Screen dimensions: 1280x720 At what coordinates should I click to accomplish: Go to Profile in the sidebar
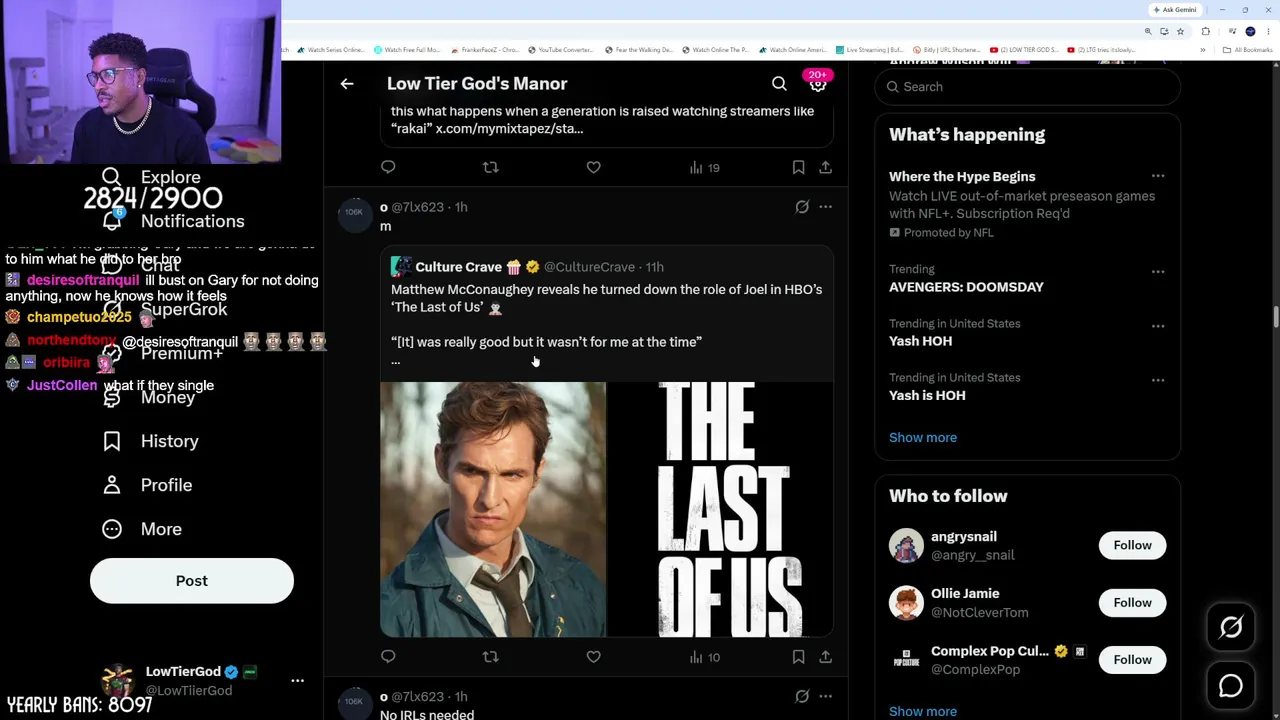(x=147, y=485)
